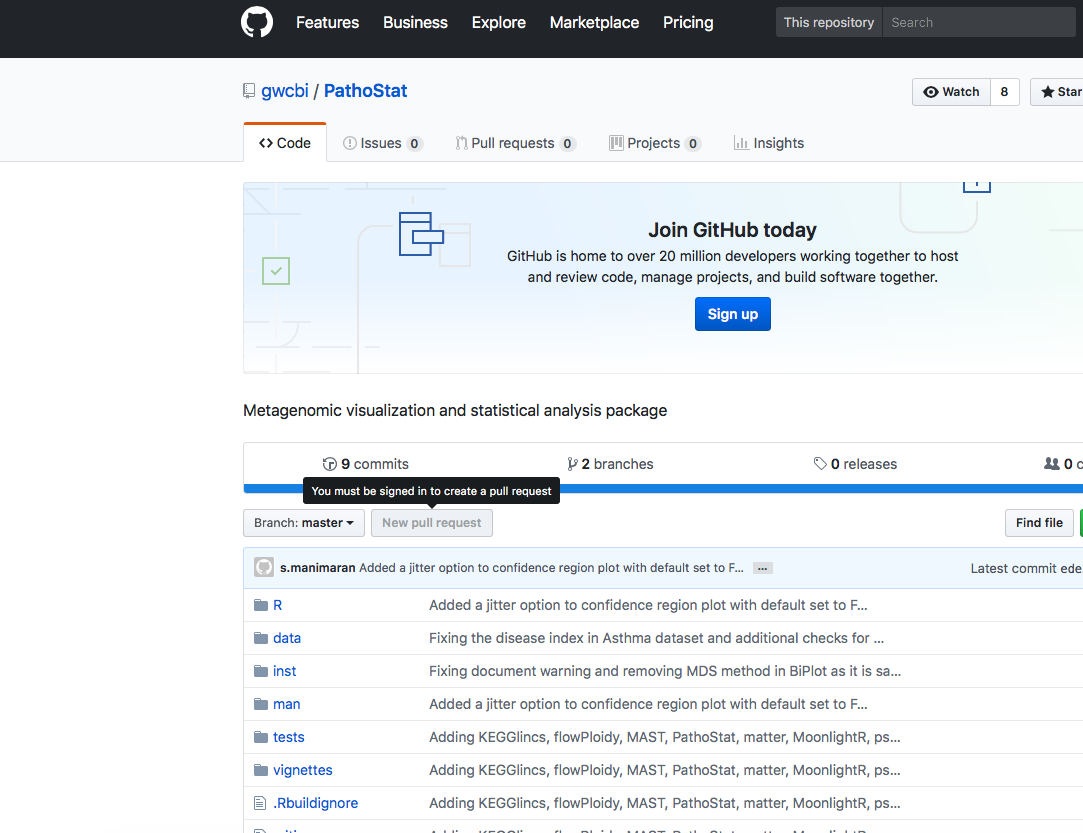Click the inst folder icon
The image size is (1083, 833).
(261, 671)
